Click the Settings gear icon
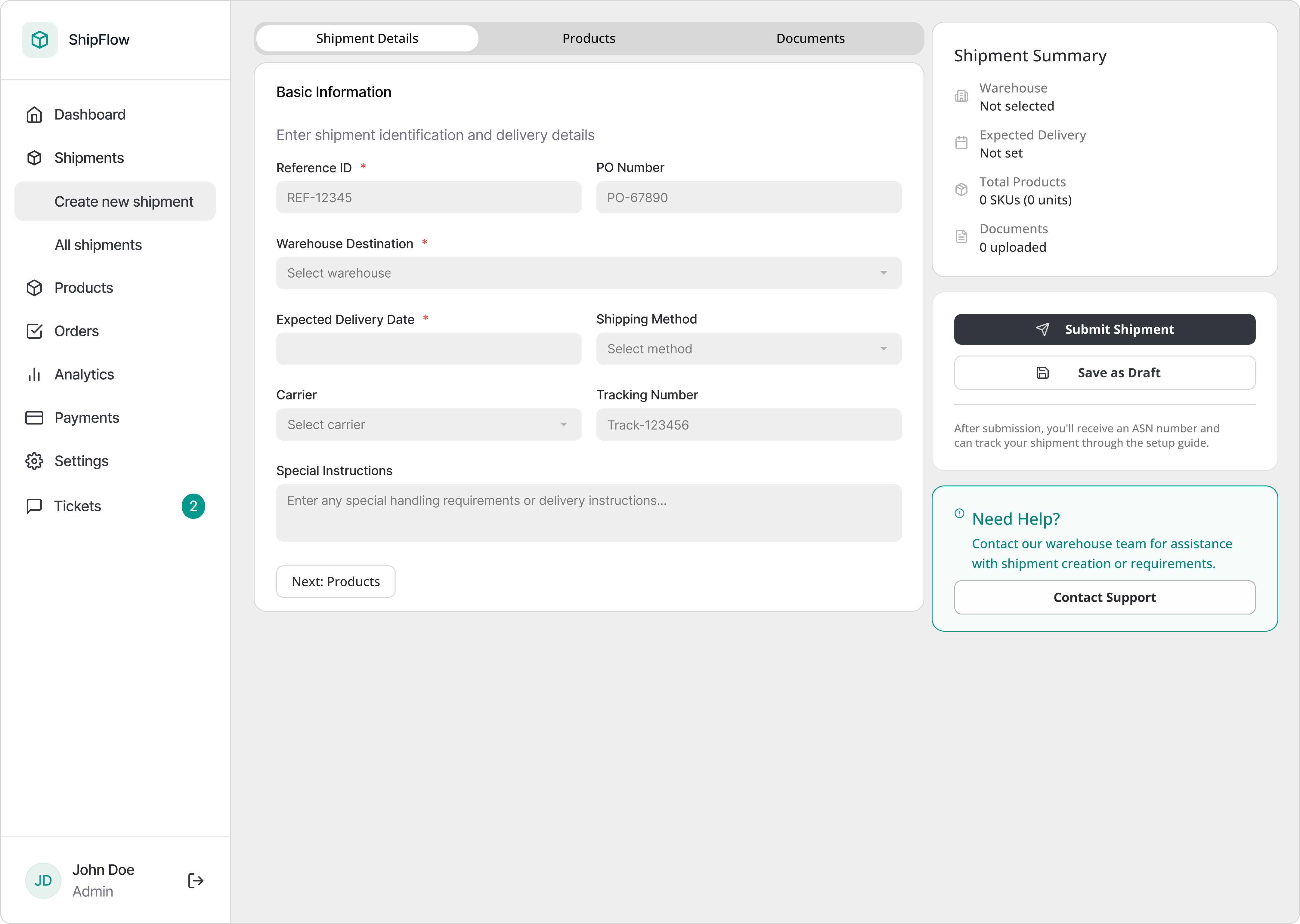The image size is (1300, 924). [x=34, y=461]
